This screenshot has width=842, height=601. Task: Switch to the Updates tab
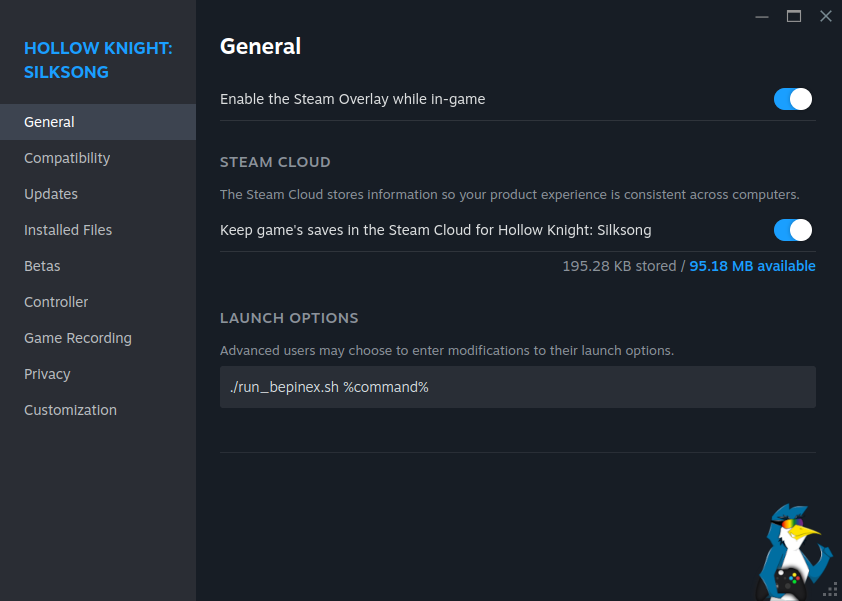click(51, 194)
